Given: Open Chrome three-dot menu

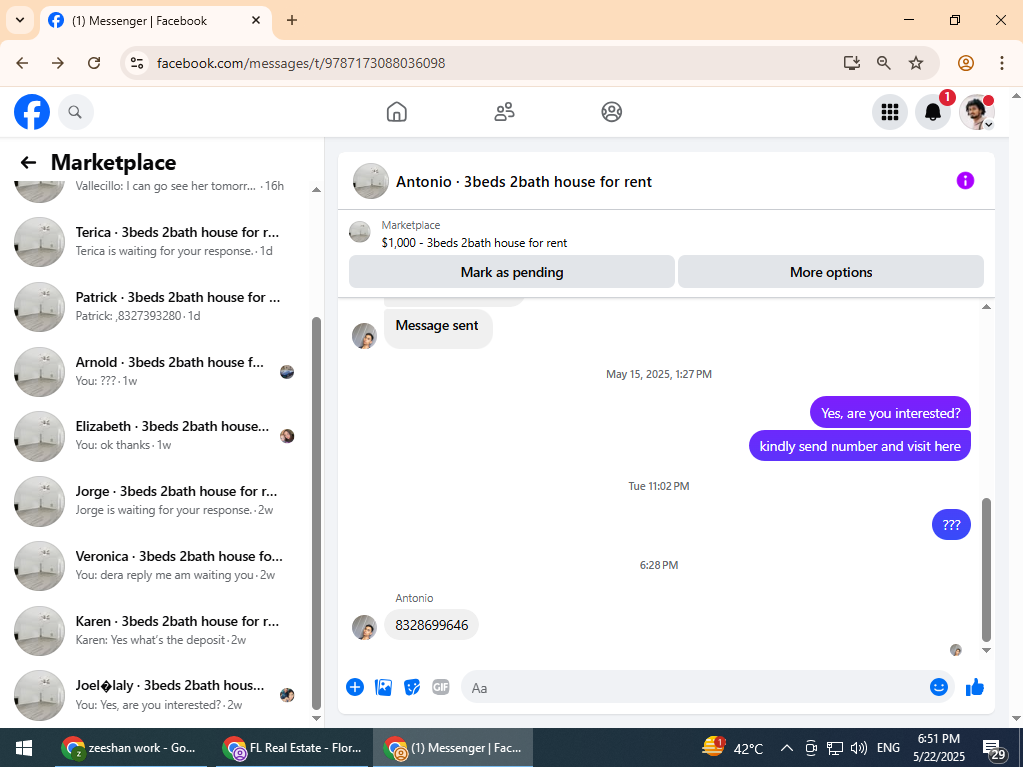Looking at the screenshot, I should point(1001,63).
